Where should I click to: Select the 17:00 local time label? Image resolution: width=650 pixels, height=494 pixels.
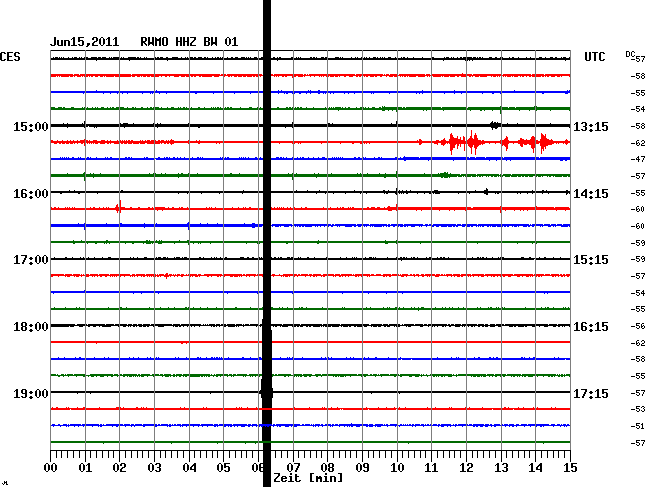pyautogui.click(x=31, y=260)
